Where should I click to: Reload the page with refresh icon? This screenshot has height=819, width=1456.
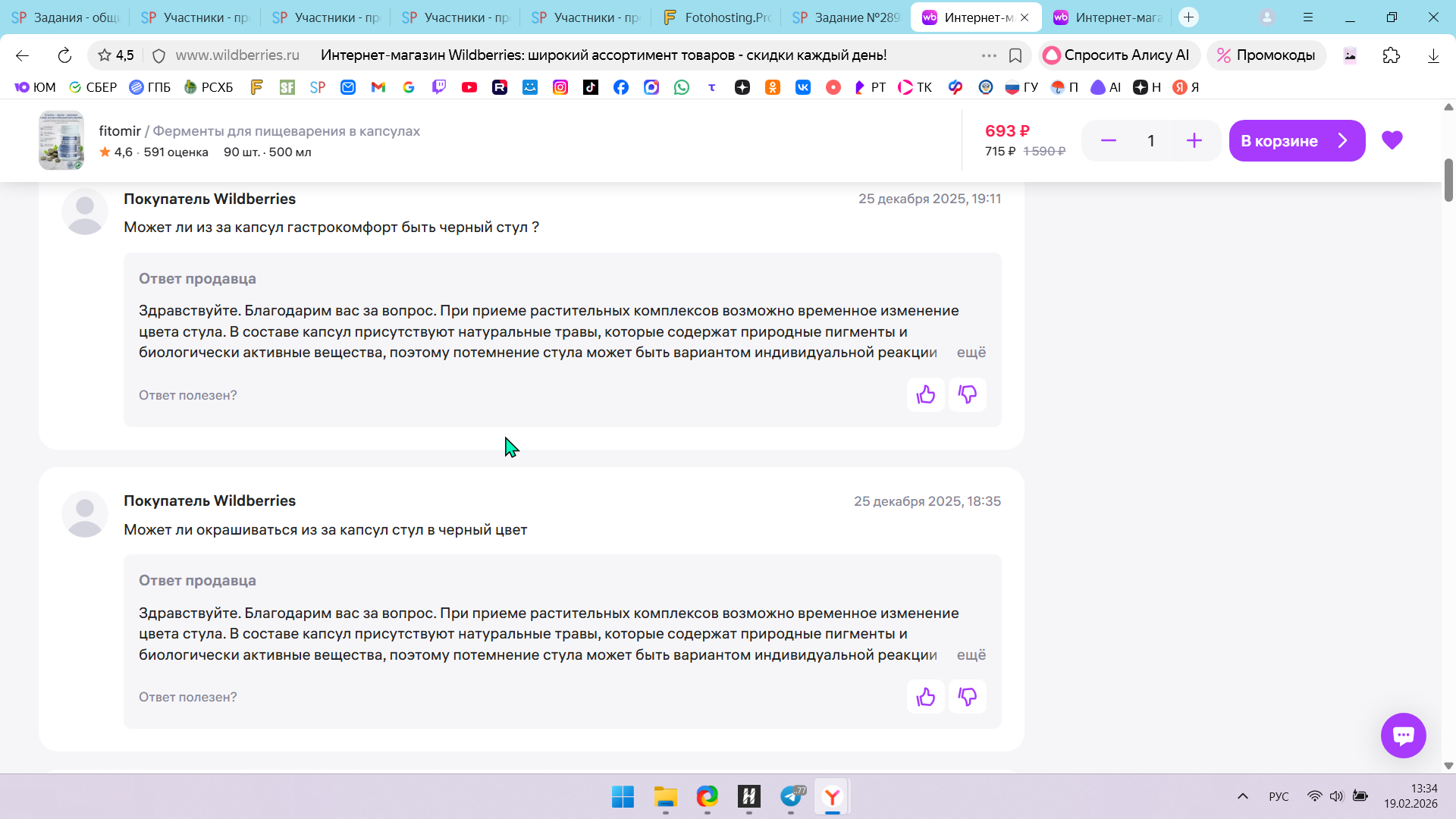(x=64, y=55)
